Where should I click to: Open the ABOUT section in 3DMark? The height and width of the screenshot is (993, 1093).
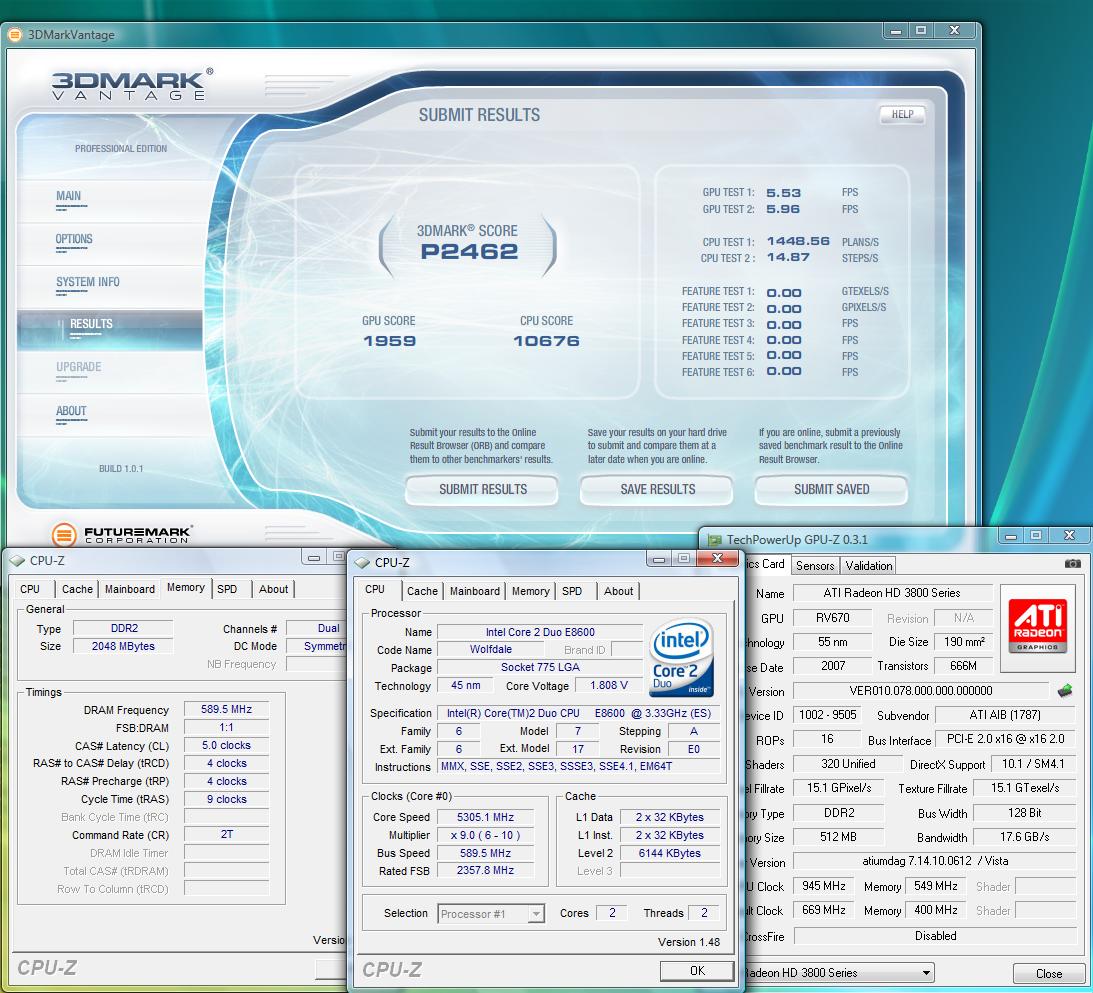click(x=71, y=411)
